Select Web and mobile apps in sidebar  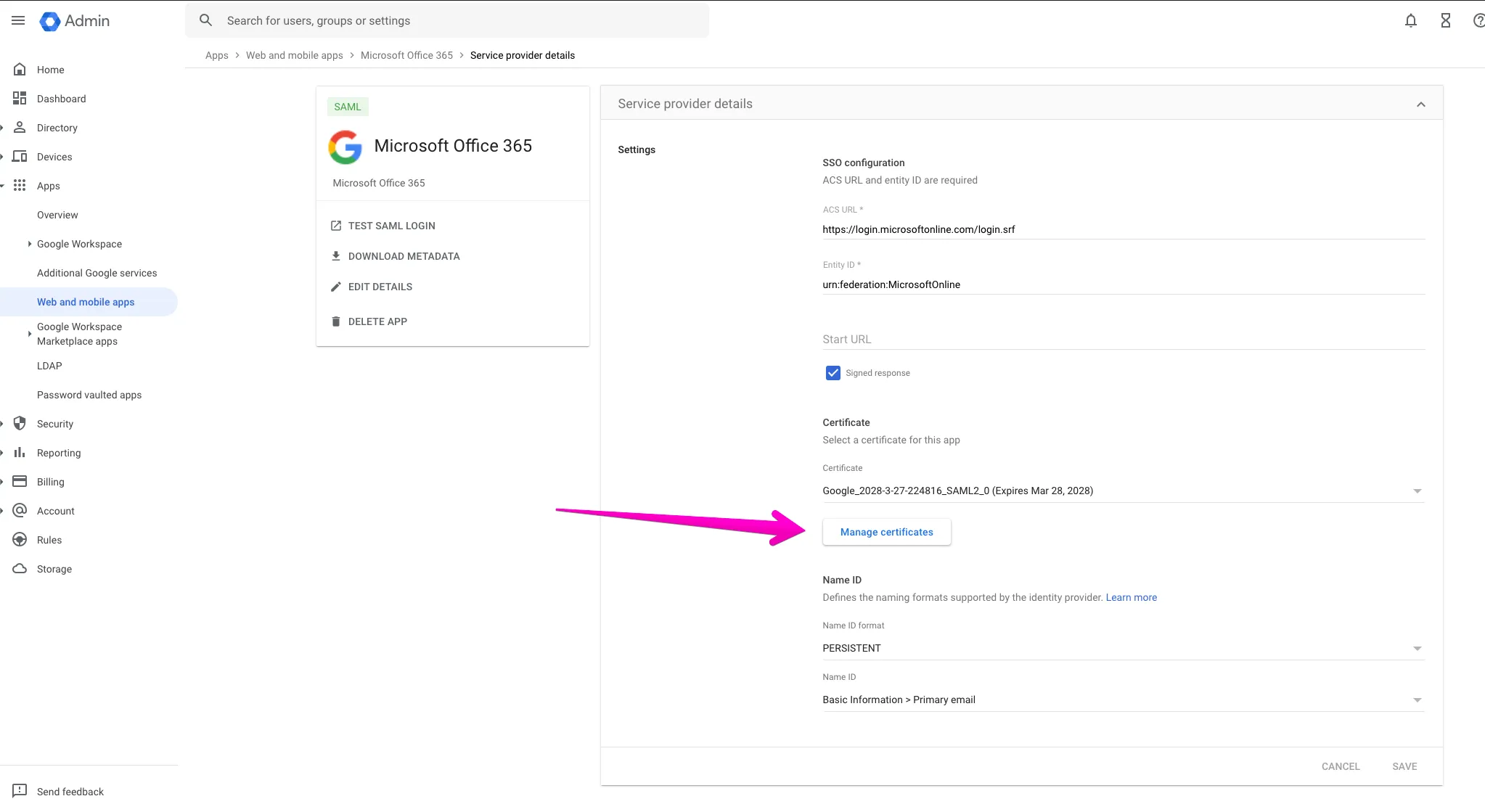click(86, 302)
